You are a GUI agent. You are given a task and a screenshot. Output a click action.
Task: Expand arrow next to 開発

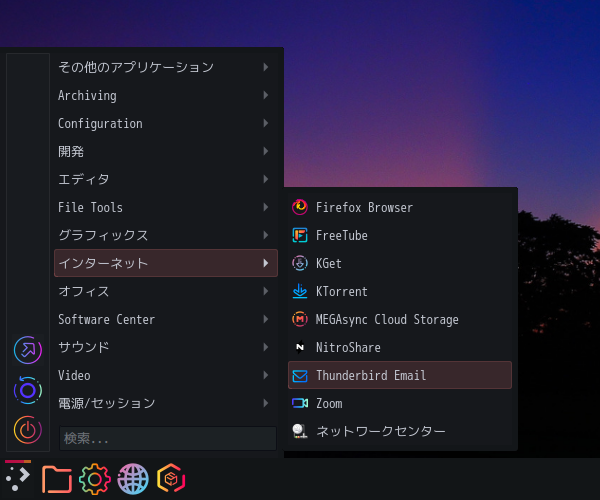[x=266, y=151]
